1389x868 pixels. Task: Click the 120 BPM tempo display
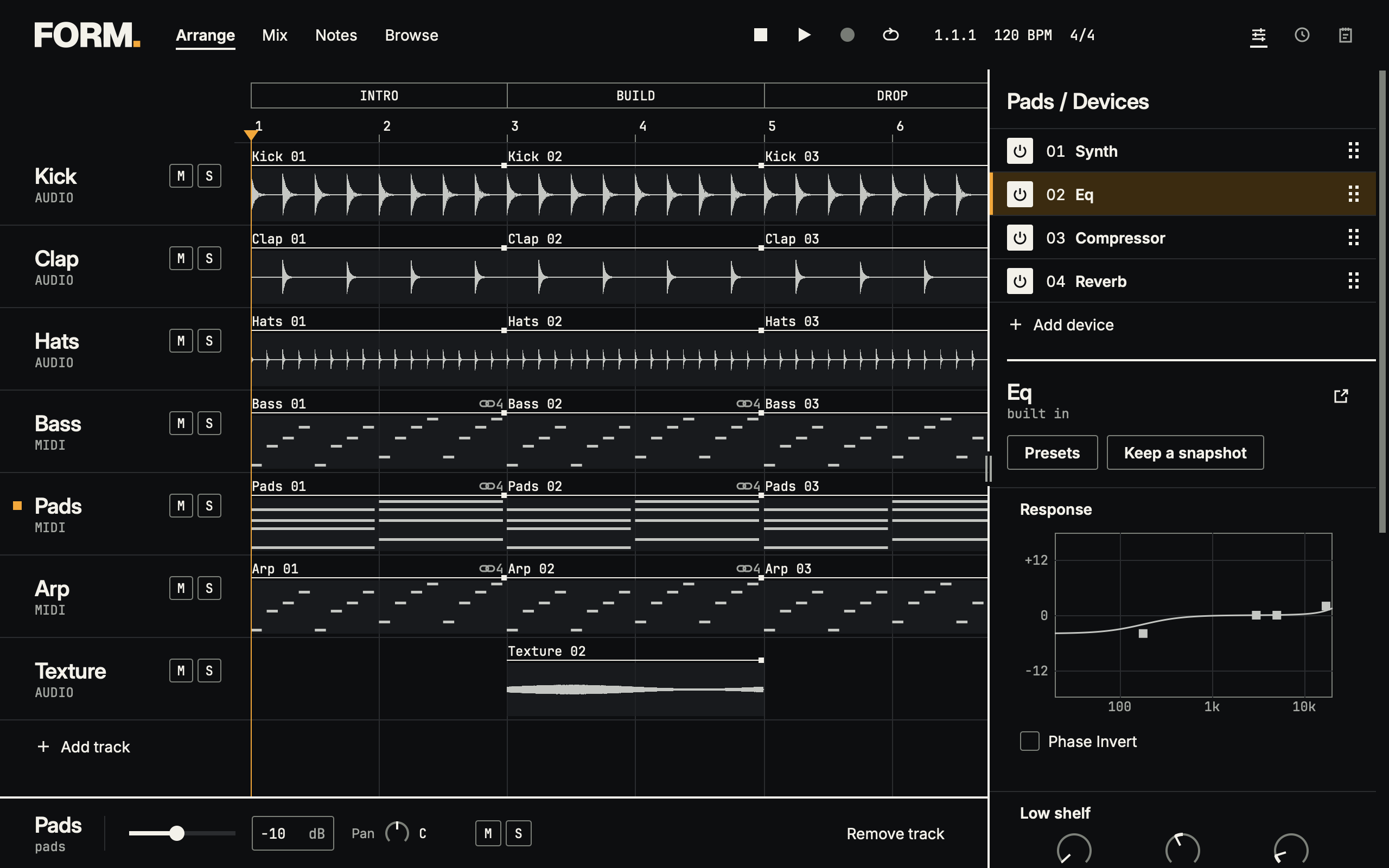coord(1023,35)
